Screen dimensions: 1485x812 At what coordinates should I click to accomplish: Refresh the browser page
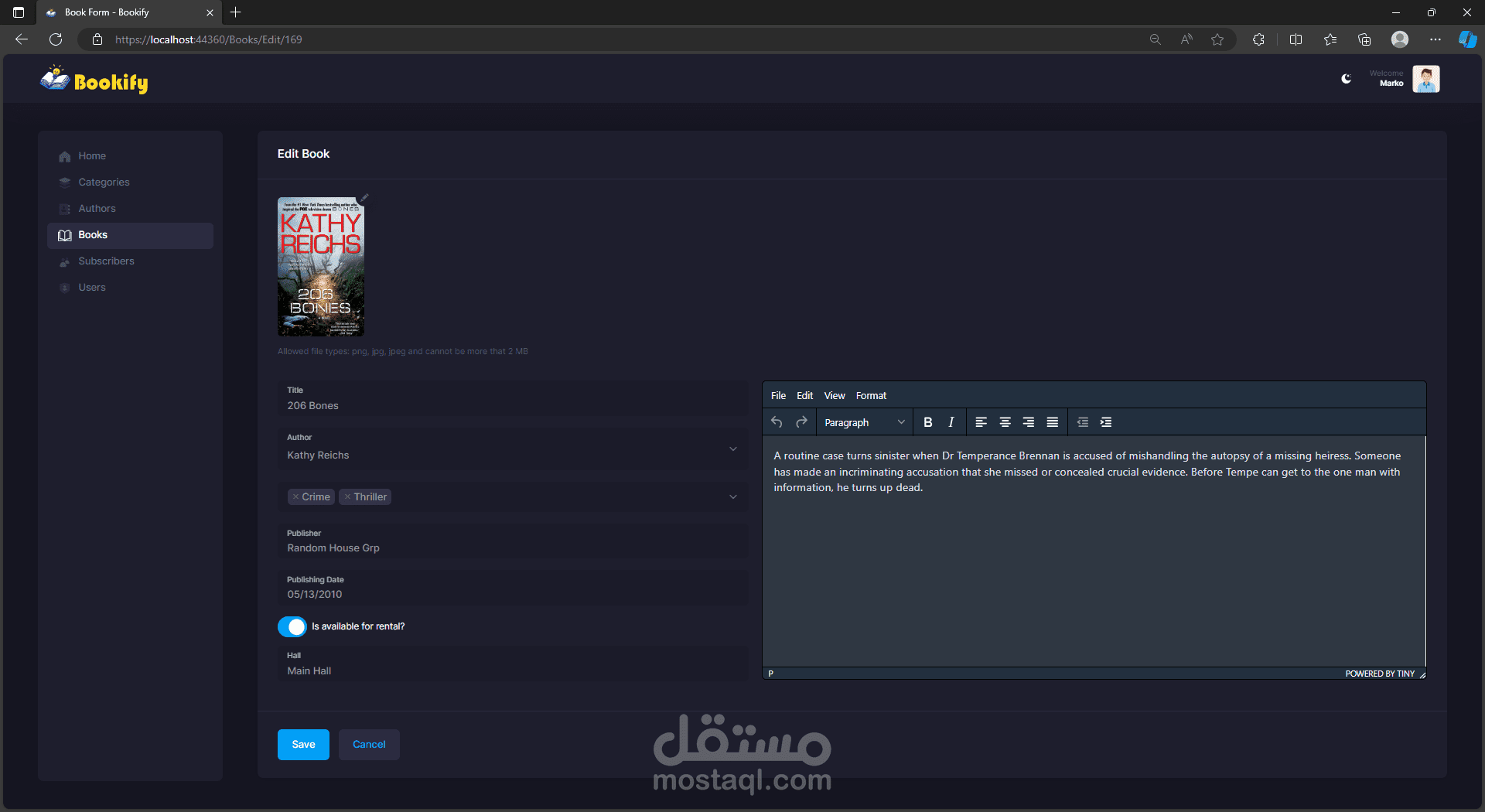click(56, 39)
